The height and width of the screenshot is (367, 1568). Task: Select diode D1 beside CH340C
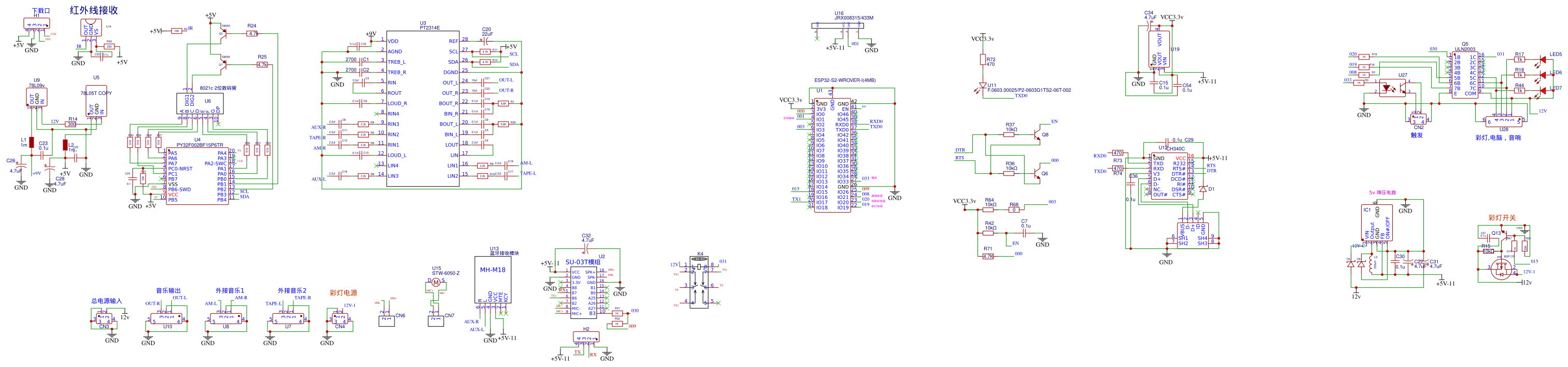1203,189
